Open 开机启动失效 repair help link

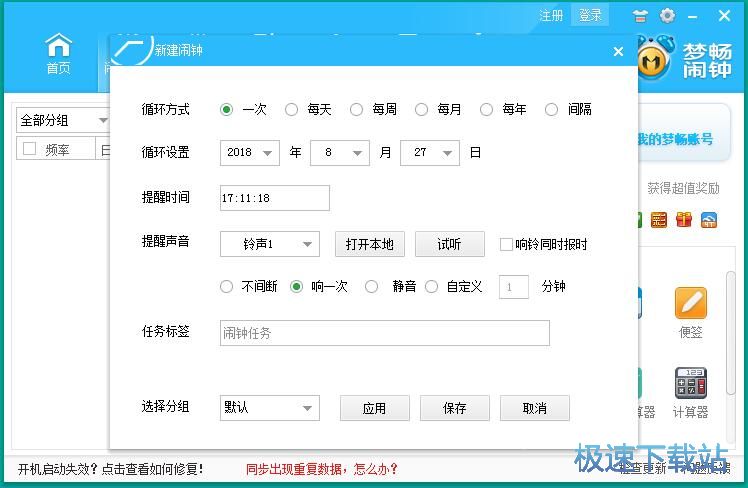pos(111,469)
